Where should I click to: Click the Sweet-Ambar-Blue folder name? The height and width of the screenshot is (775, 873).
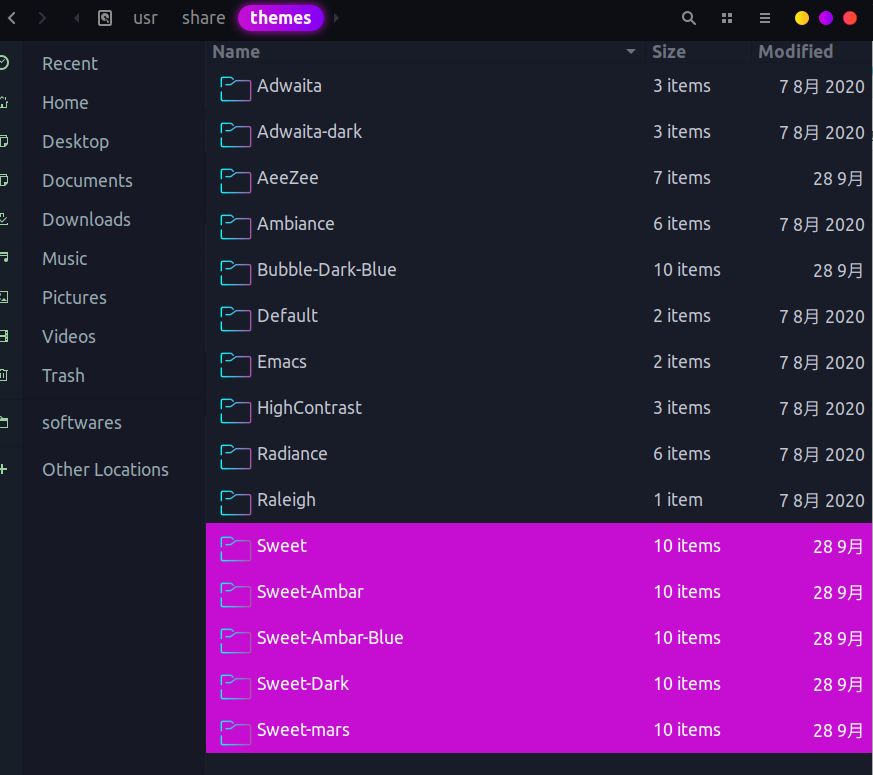(x=330, y=637)
